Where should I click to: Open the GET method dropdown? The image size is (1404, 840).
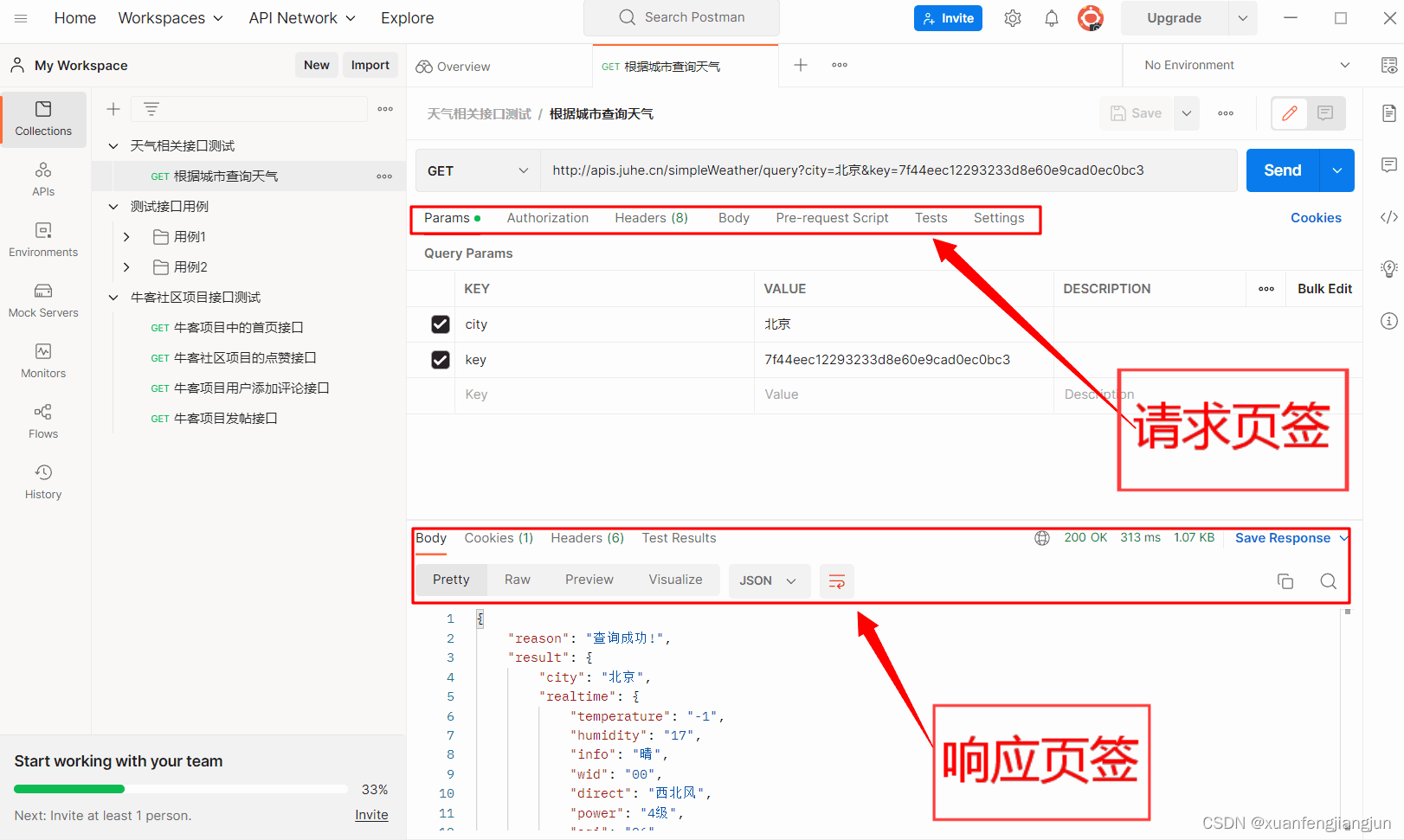point(478,170)
